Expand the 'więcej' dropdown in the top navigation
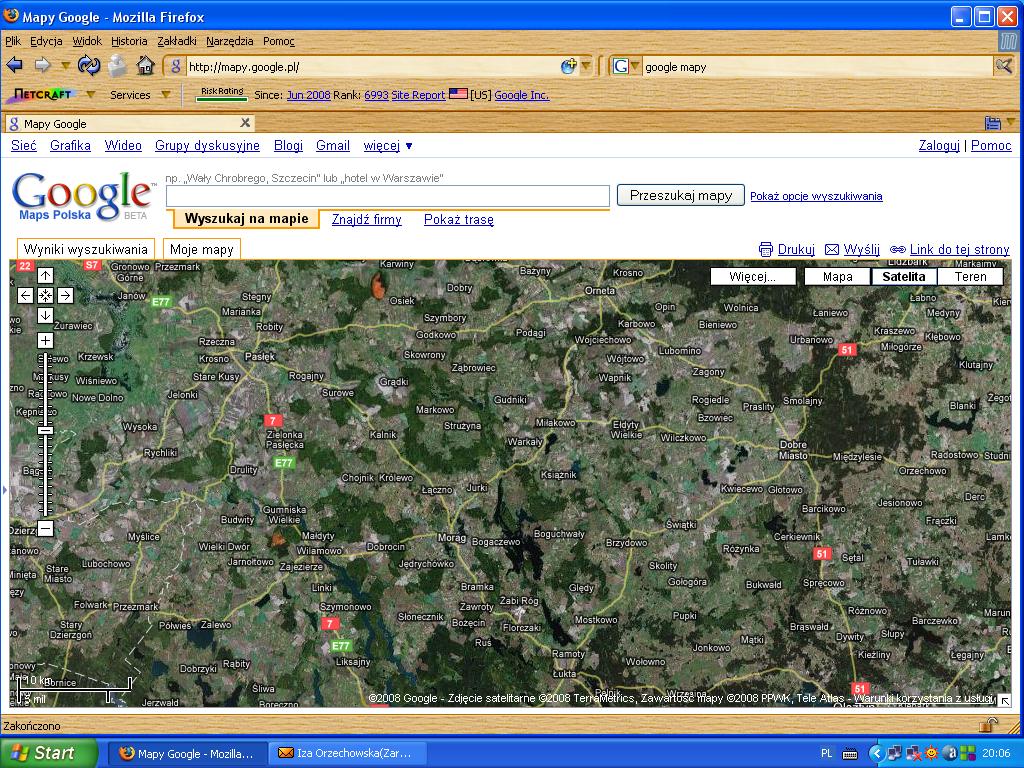The image size is (1024, 768). pos(388,146)
